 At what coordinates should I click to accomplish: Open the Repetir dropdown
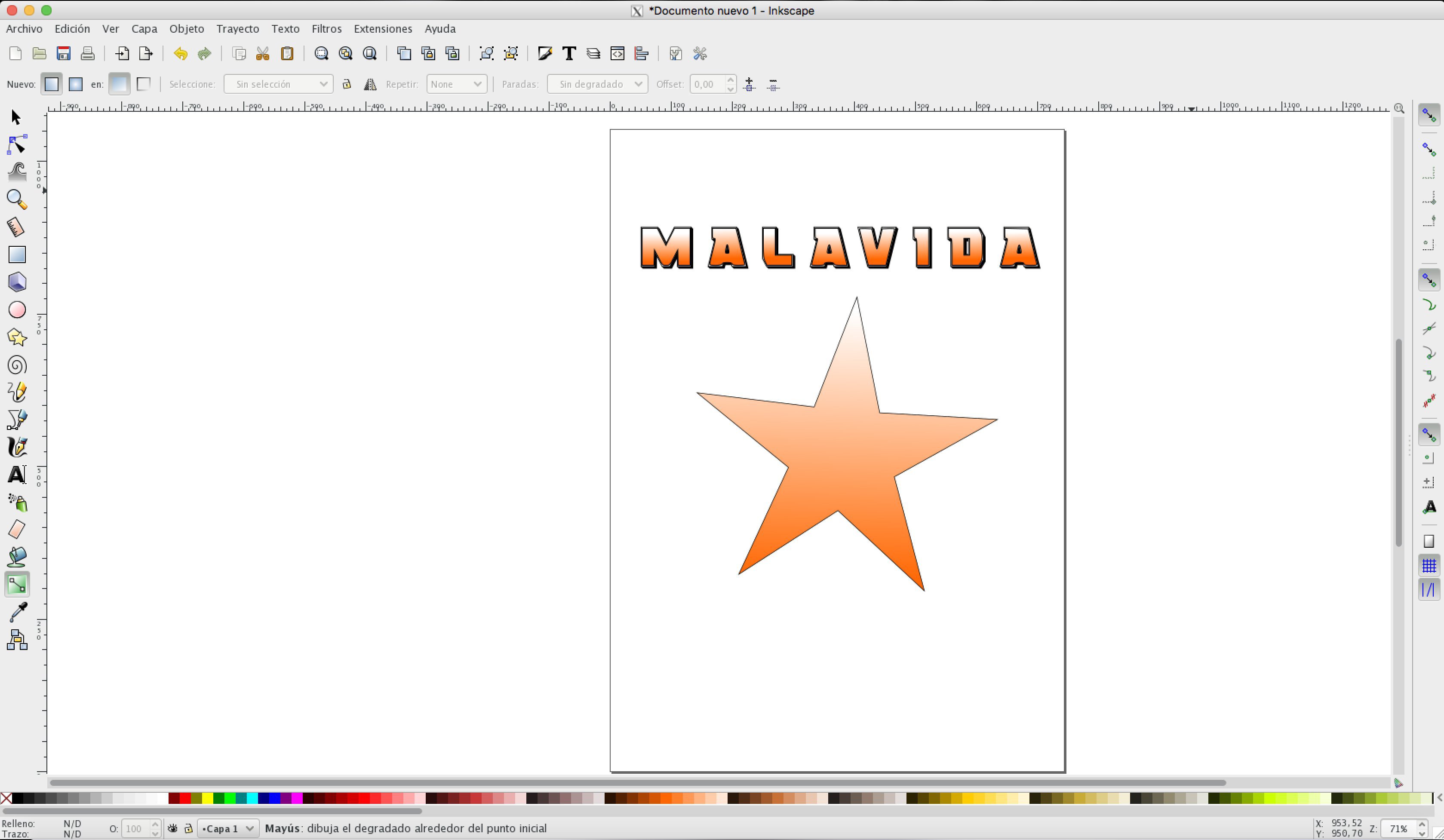click(x=455, y=84)
